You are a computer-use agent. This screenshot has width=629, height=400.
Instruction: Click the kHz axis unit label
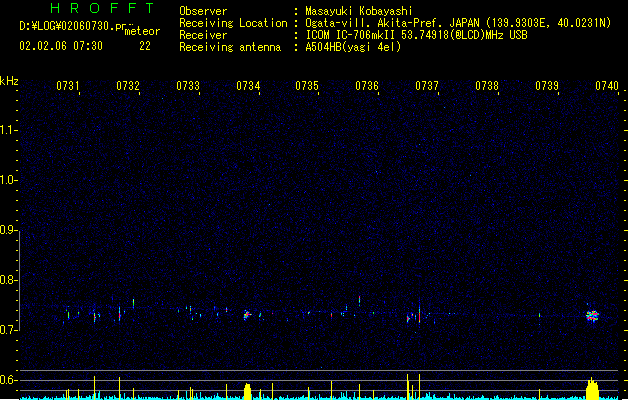click(9, 81)
